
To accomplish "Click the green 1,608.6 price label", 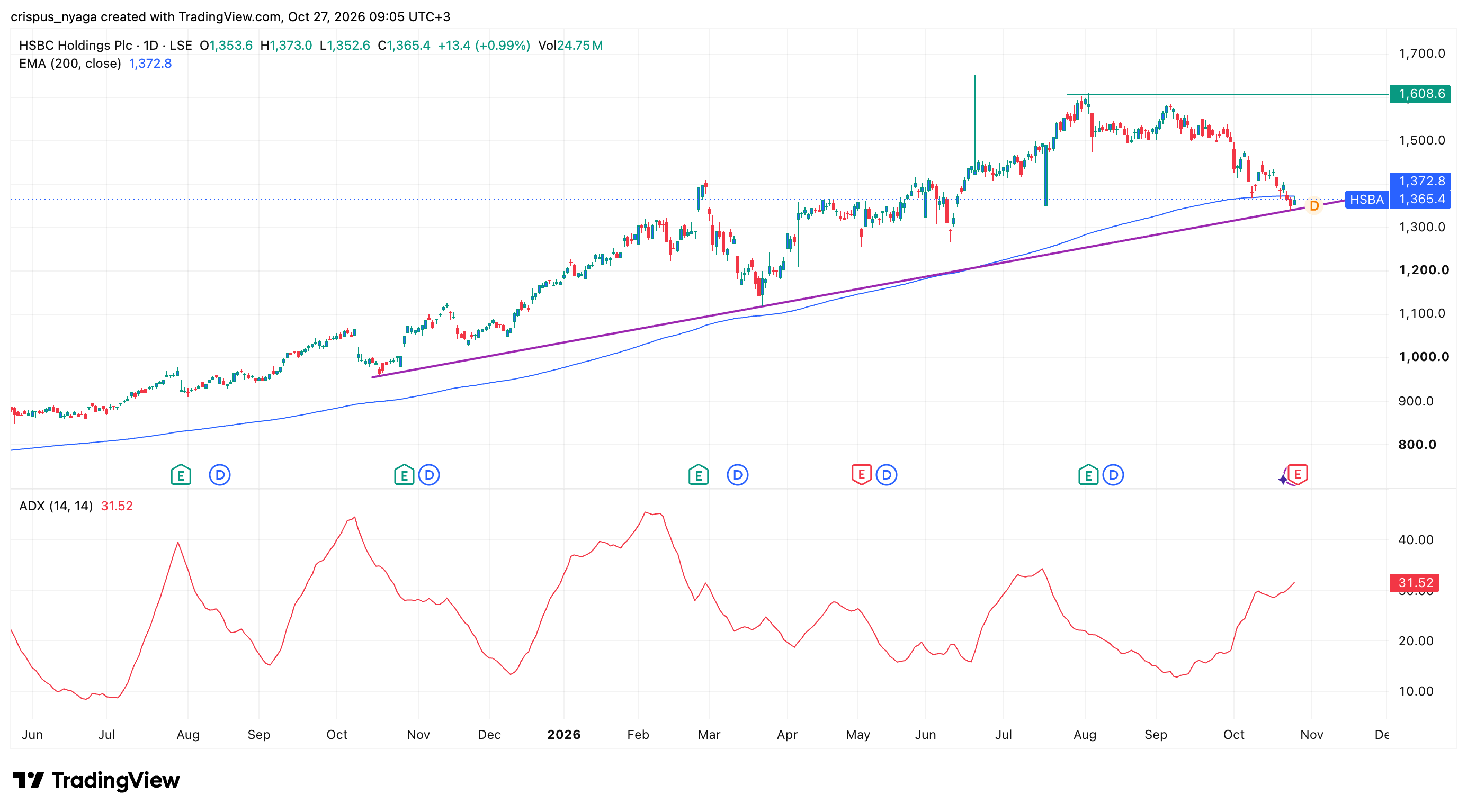I will [x=1420, y=94].
